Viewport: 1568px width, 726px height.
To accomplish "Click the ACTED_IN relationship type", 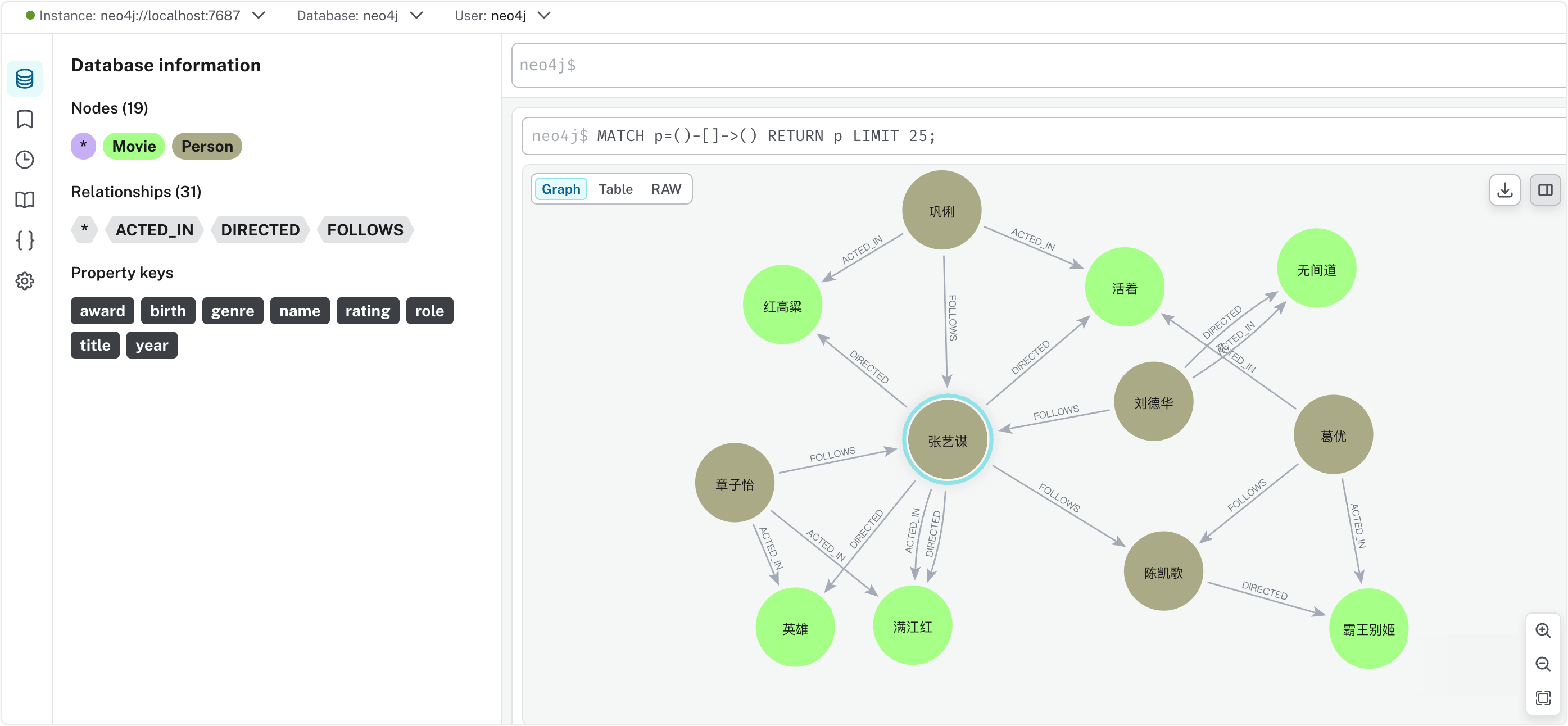I will (x=154, y=230).
